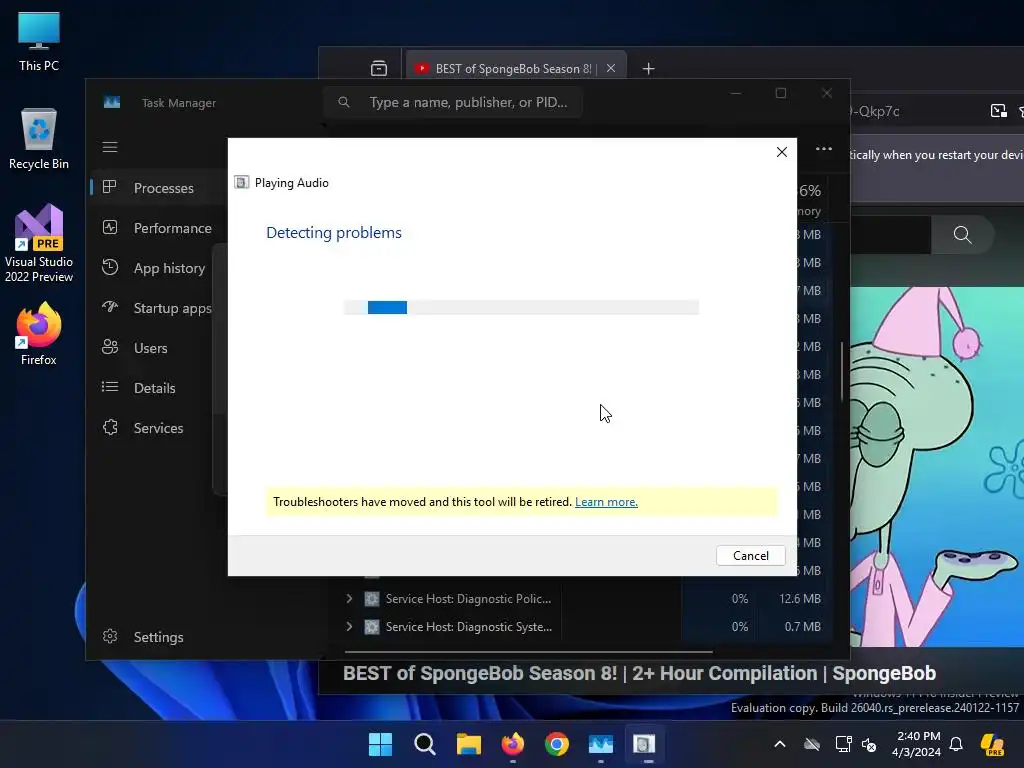
Task: Open a new browser tab with plus
Action: tap(648, 69)
